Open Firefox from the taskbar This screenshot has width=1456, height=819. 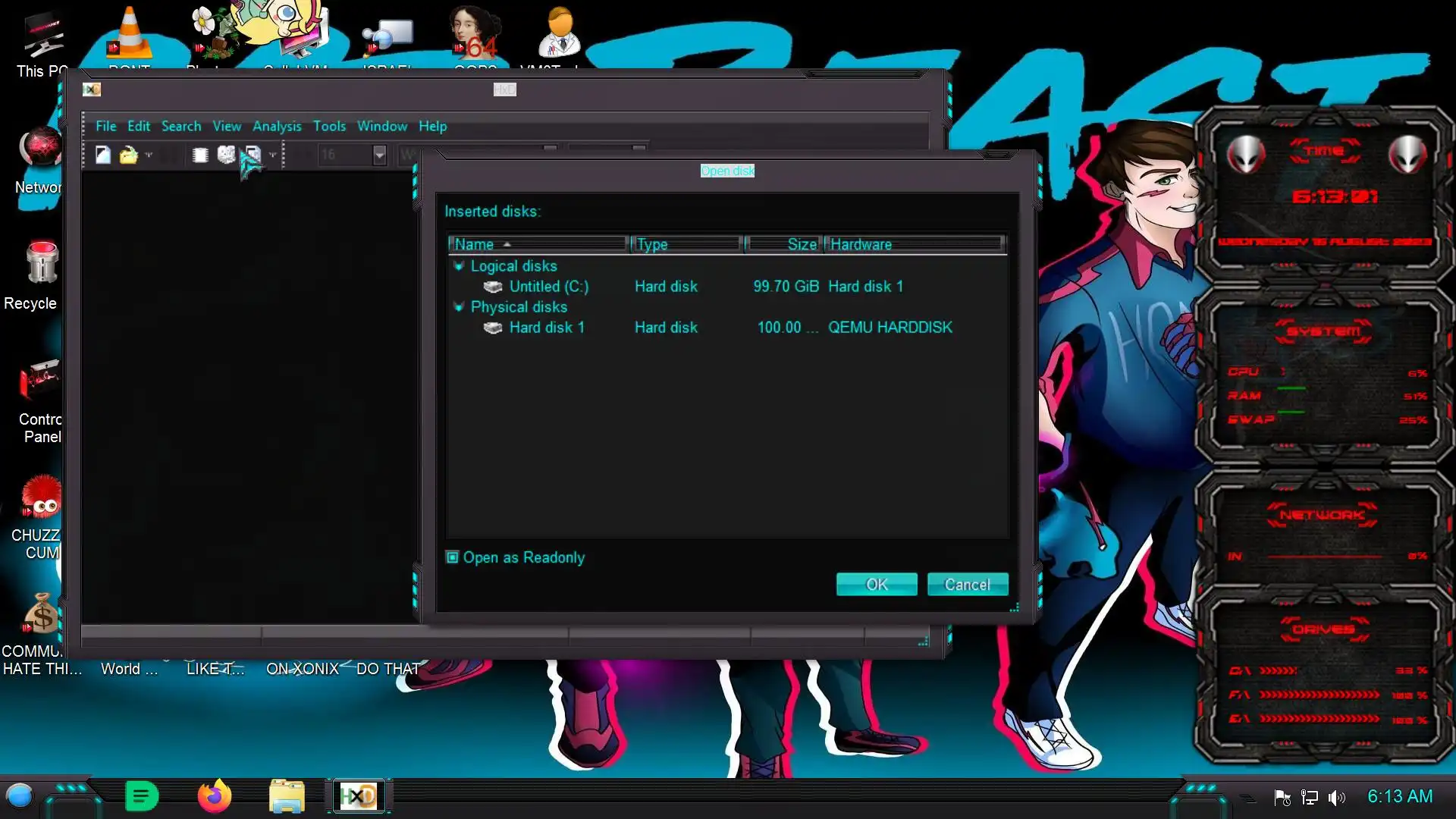click(x=215, y=796)
